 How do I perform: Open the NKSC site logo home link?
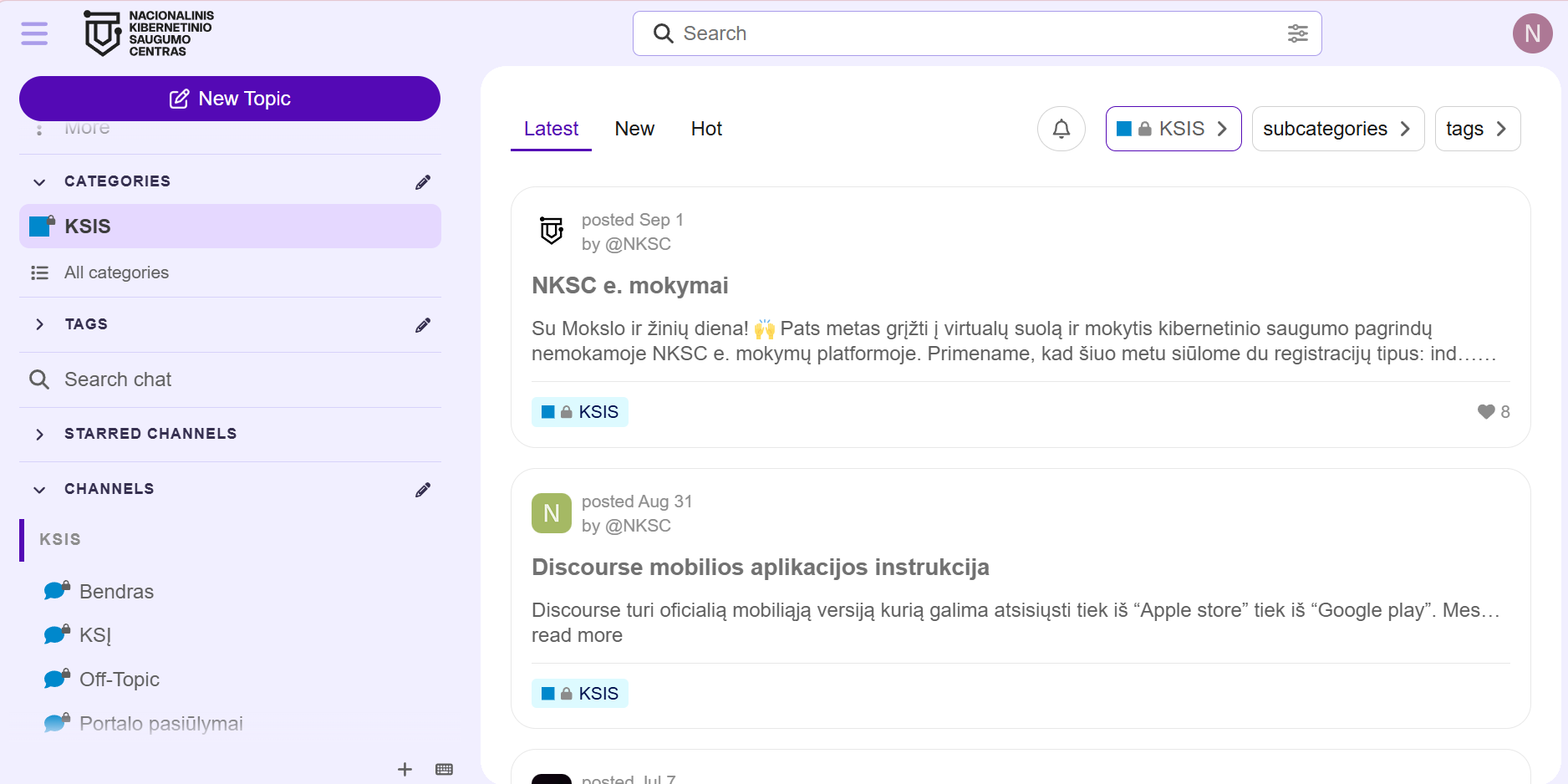[149, 33]
